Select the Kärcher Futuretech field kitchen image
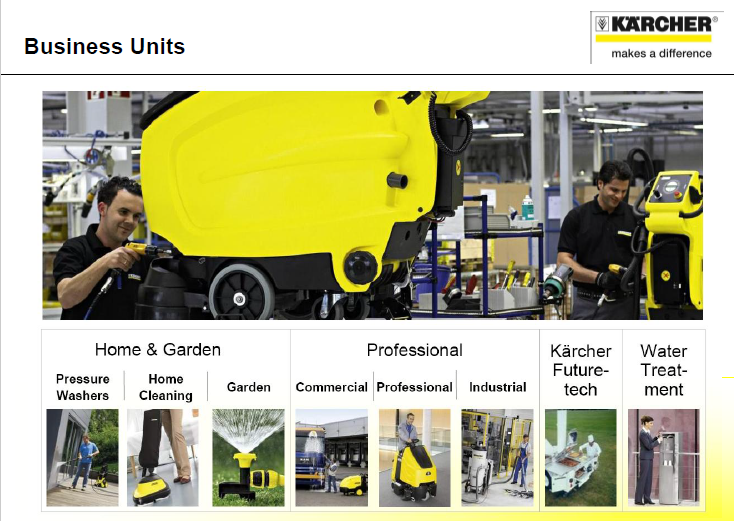Screen dimensions: 734x521 coord(580,457)
